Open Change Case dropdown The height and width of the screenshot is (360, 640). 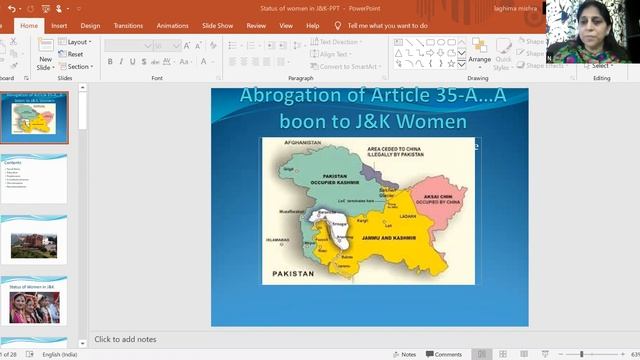click(x=185, y=62)
